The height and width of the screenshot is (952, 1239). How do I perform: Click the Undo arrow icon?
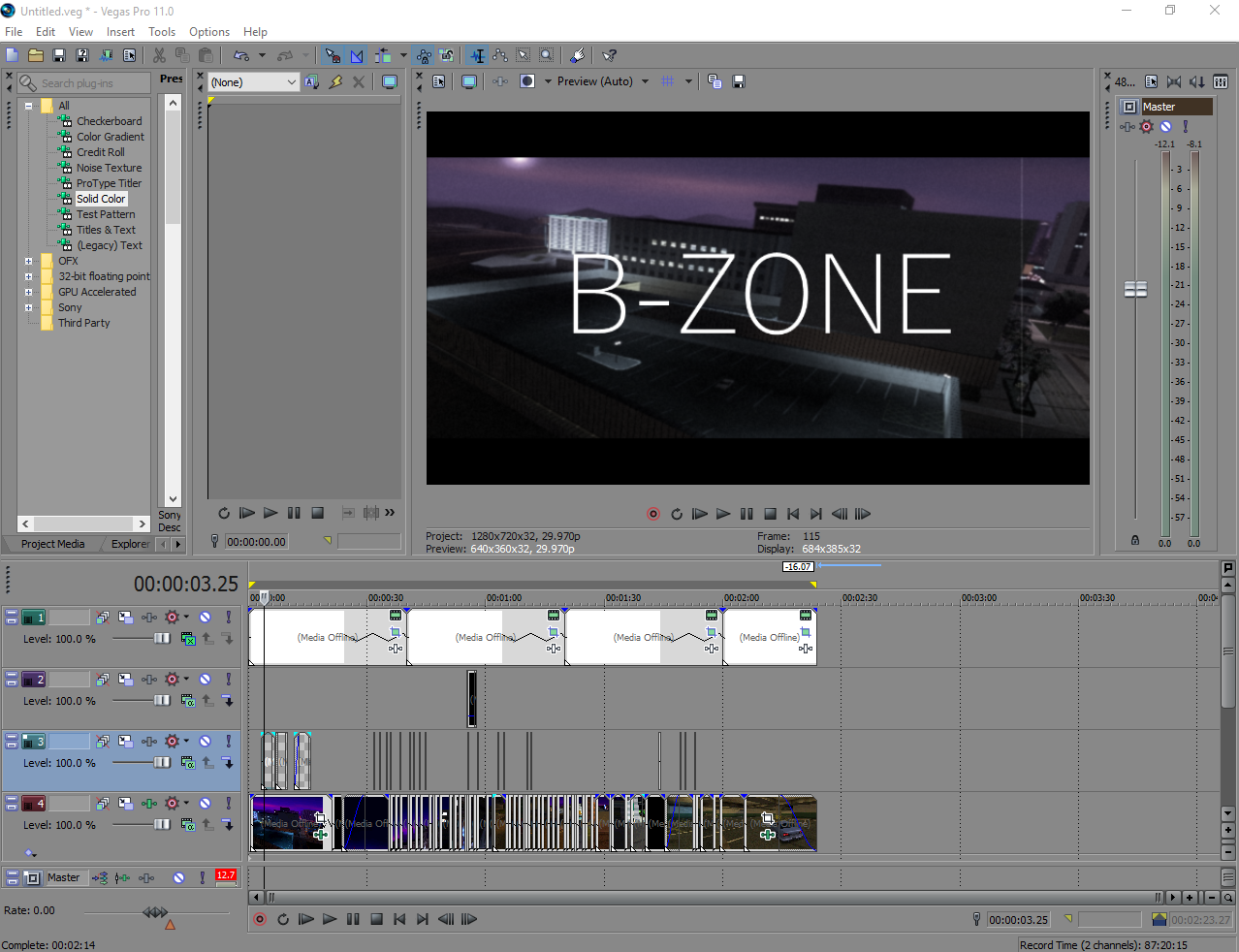240,55
